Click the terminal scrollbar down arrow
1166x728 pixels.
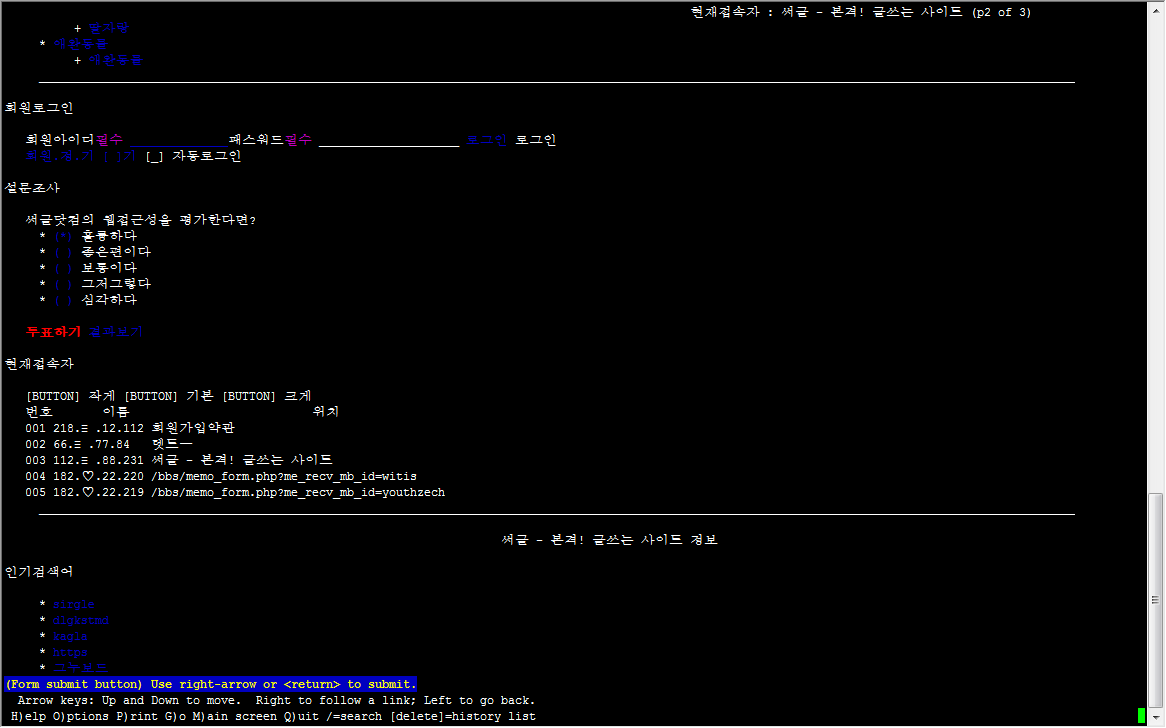1156,718
